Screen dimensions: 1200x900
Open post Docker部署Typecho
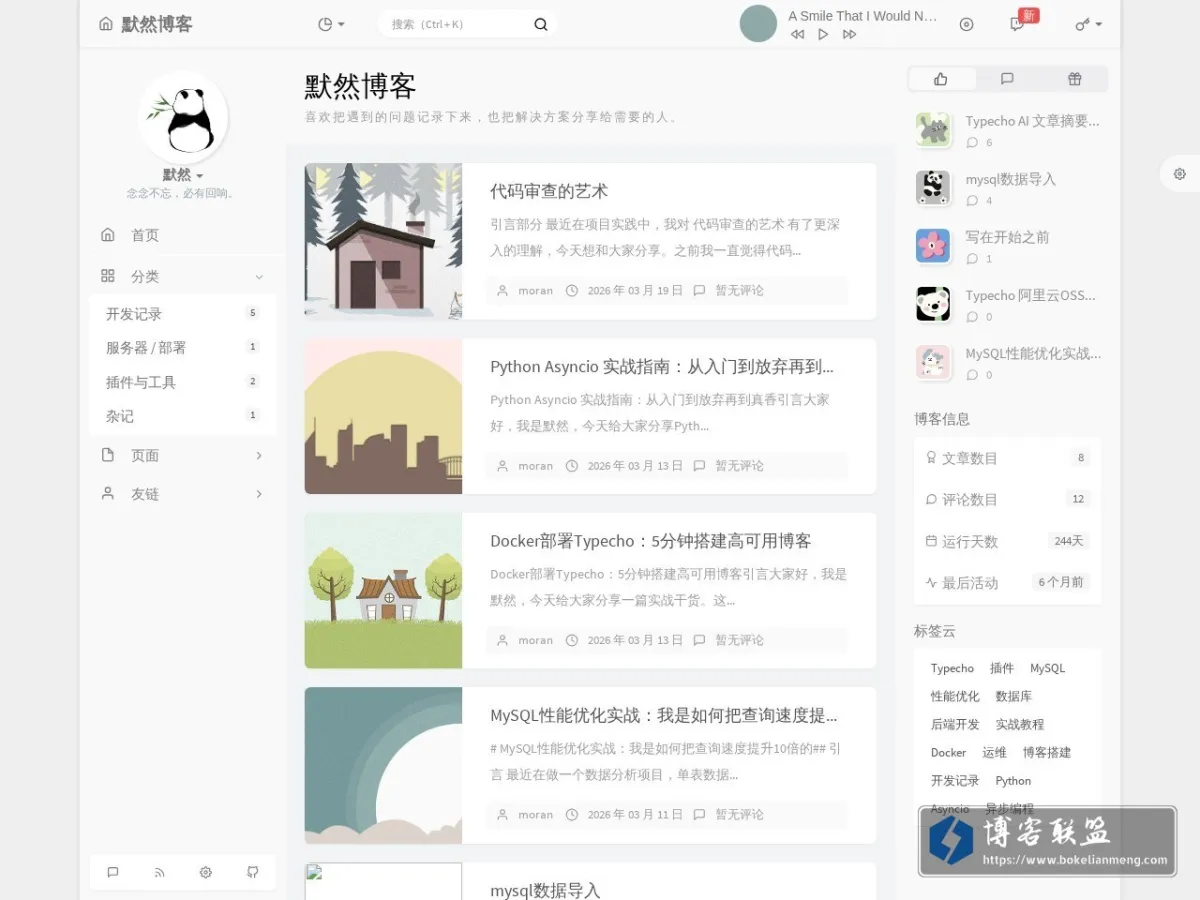[x=650, y=541]
